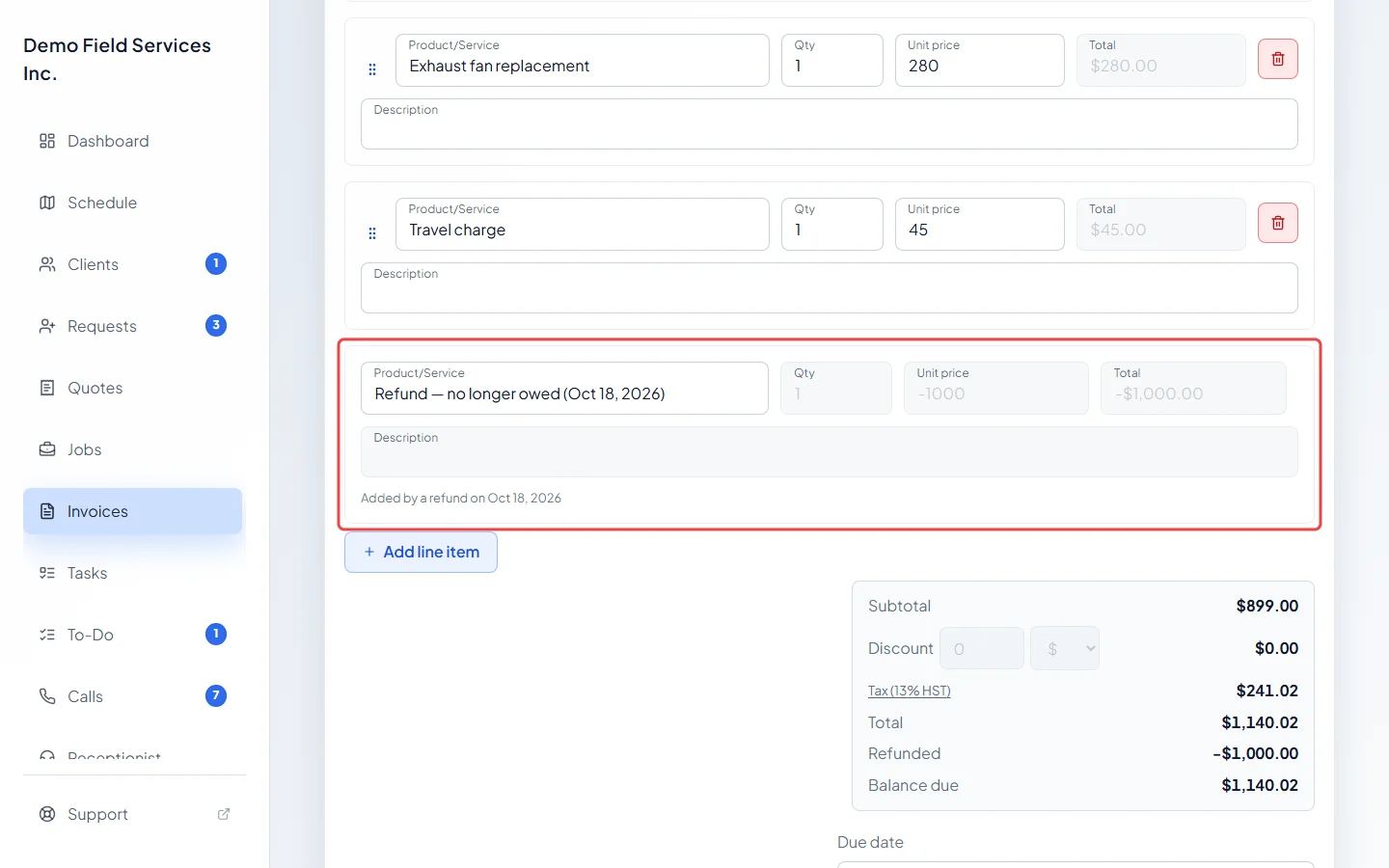
Task: Click Support external-link icon
Action: 224,814
